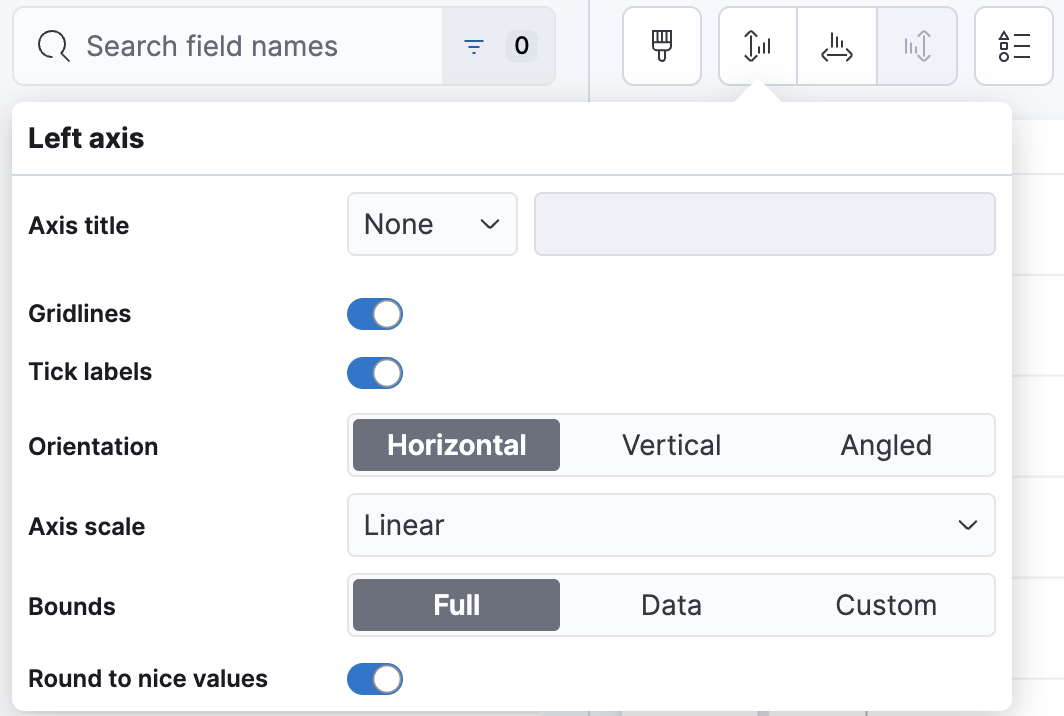Click the right axis settings icon
The height and width of the screenshot is (716, 1064).
[917, 46]
